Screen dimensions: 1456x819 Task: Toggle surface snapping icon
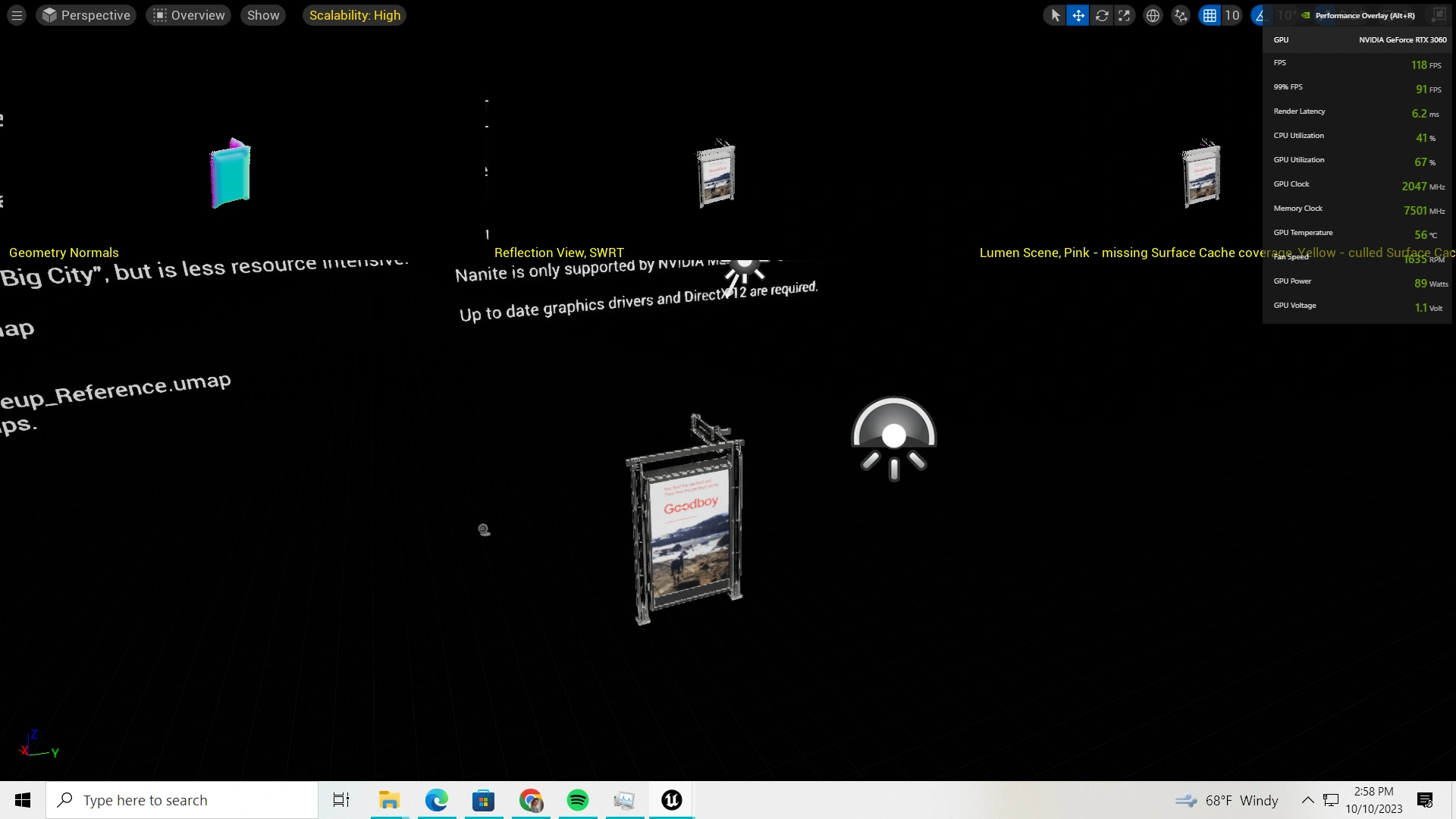(x=1181, y=15)
